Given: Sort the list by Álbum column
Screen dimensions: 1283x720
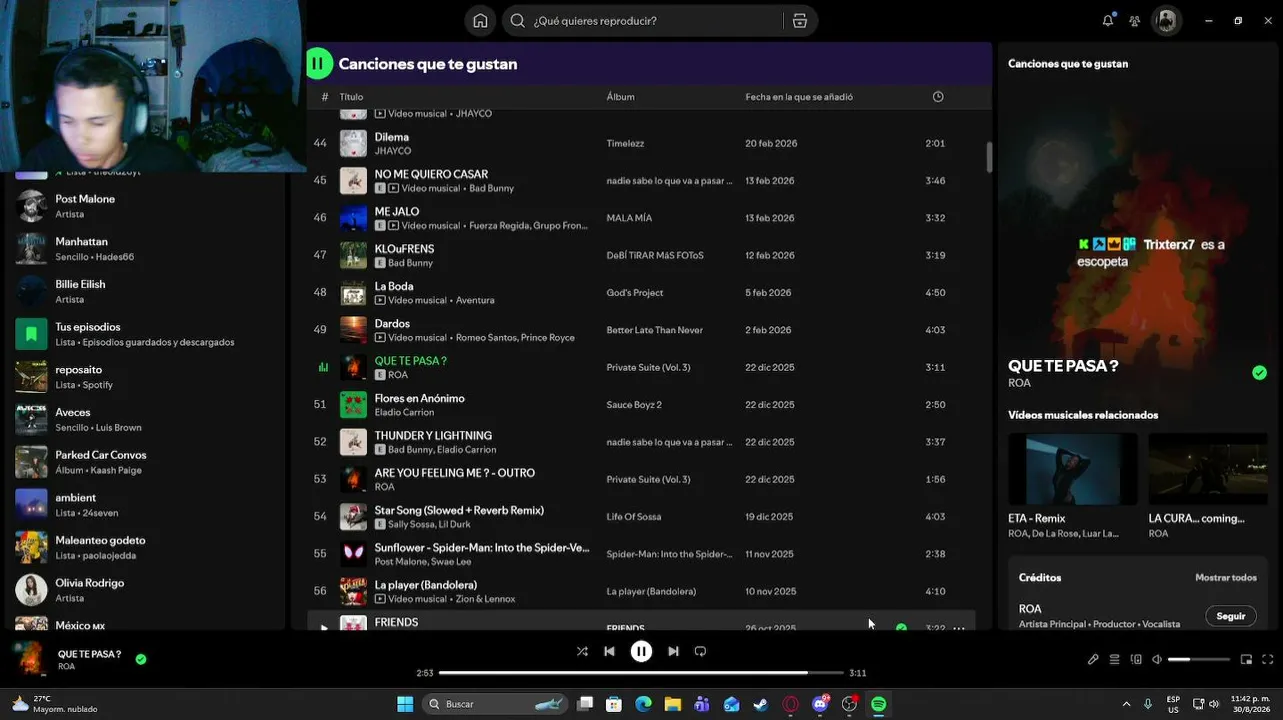Looking at the screenshot, I should [x=620, y=97].
